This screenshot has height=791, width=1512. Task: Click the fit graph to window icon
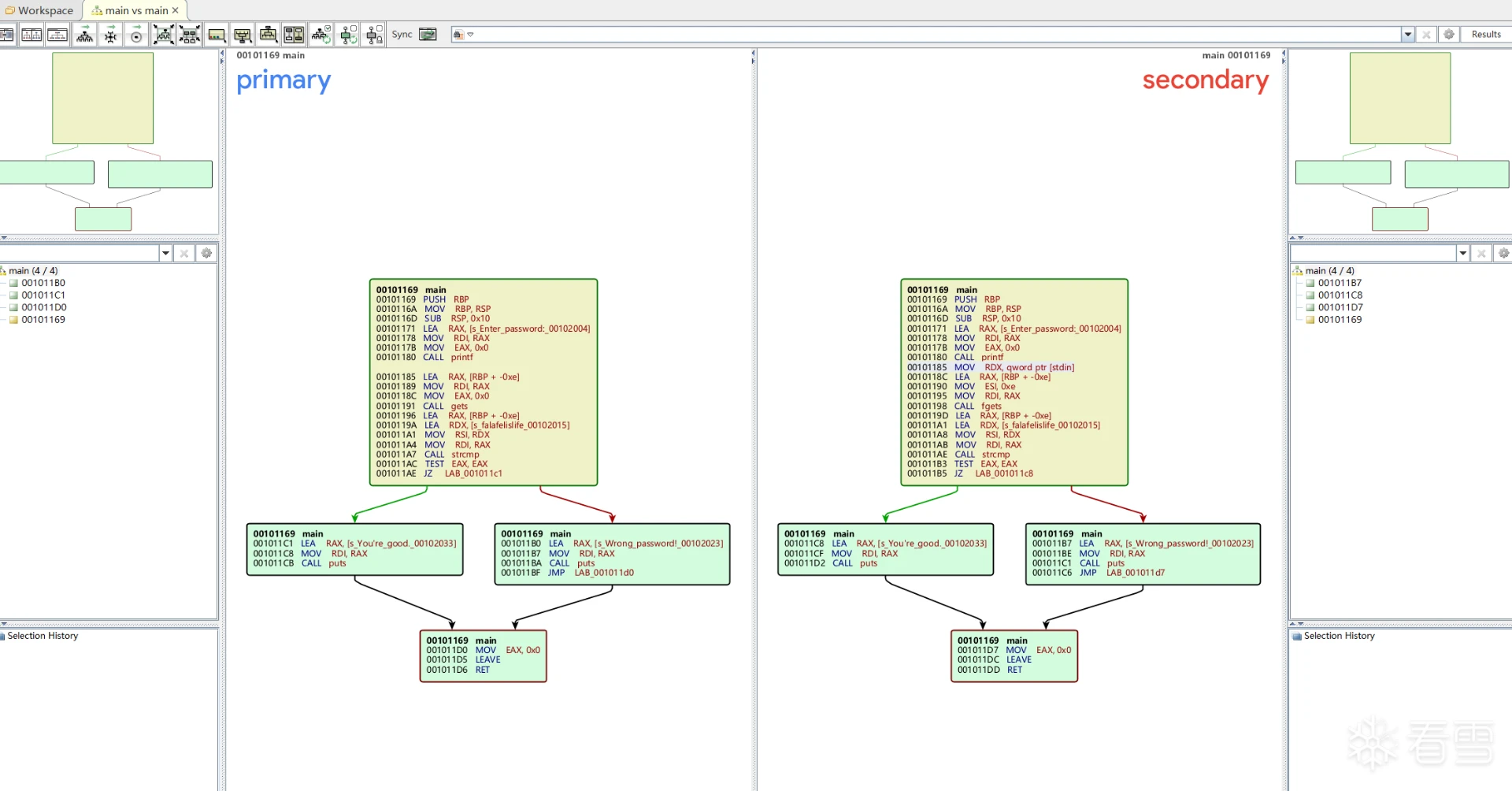pyautogui.click(x=163, y=35)
